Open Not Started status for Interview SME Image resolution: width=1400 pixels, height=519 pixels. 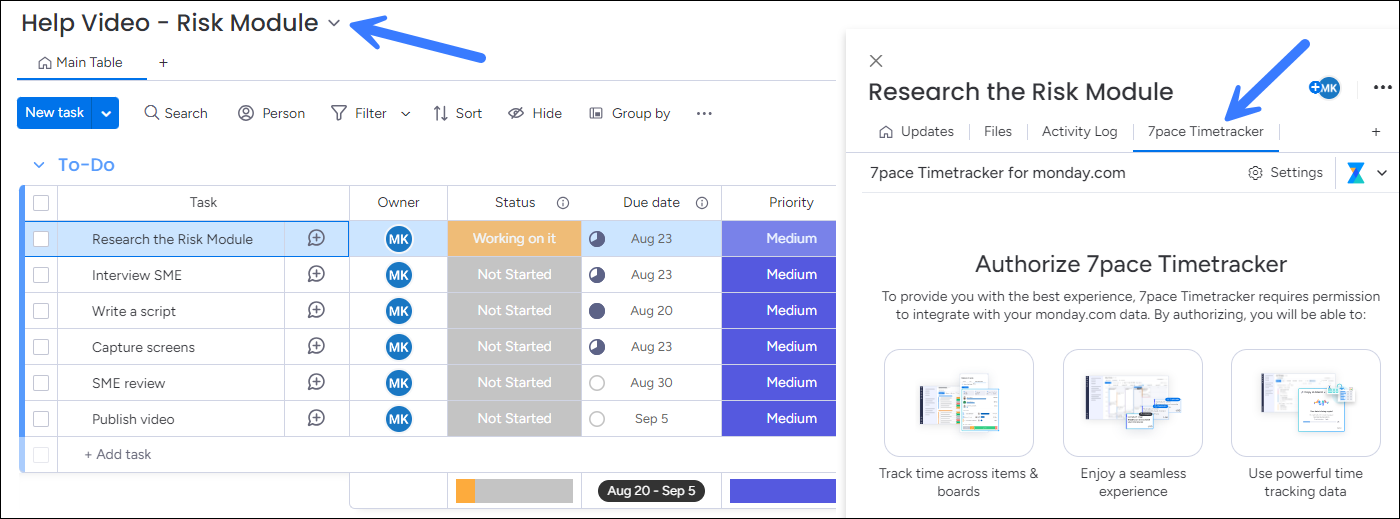pyautogui.click(x=514, y=274)
